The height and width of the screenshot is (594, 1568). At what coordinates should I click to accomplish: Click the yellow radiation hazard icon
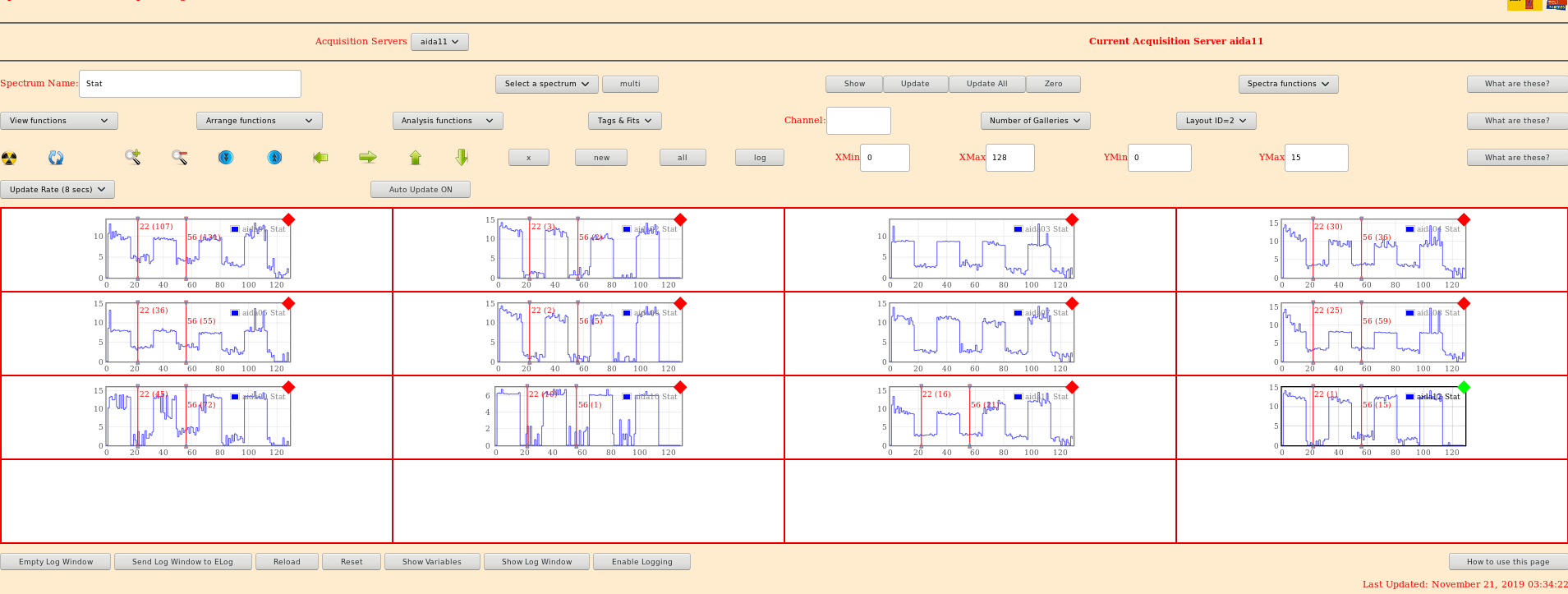[9, 158]
